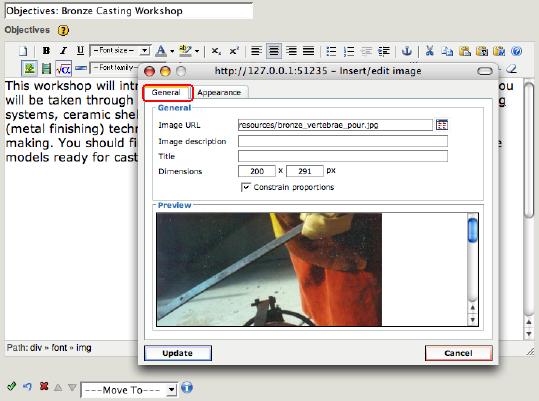Apply subscript formatting
This screenshot has width=539, height=401.
point(216,51)
